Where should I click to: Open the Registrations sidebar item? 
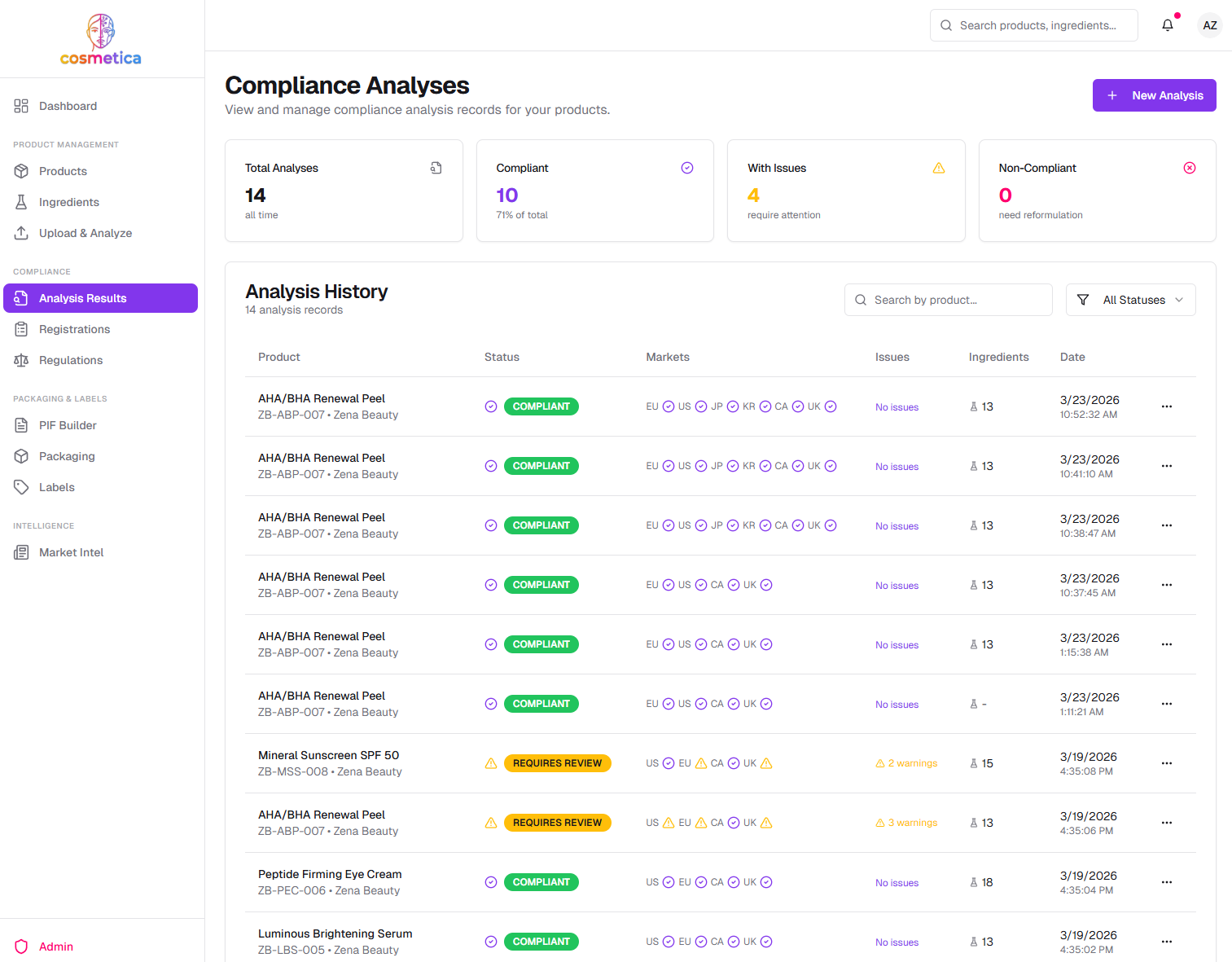click(74, 329)
